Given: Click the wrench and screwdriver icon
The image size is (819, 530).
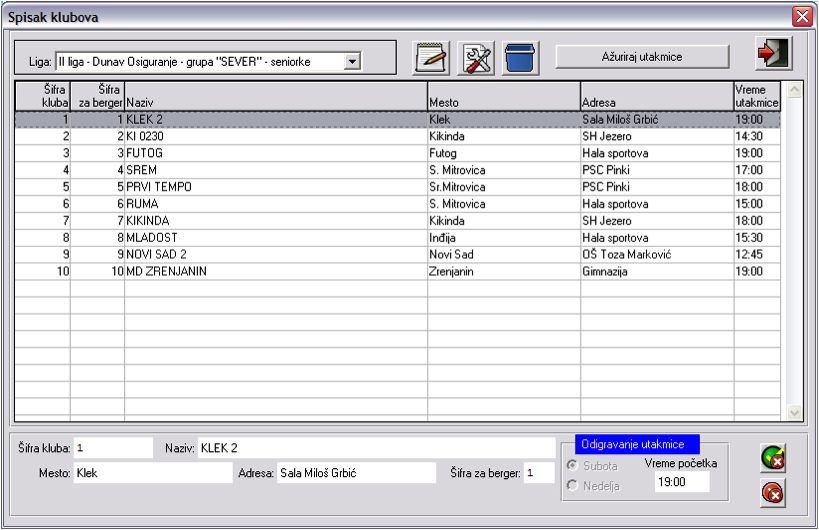Looking at the screenshot, I should coord(477,58).
